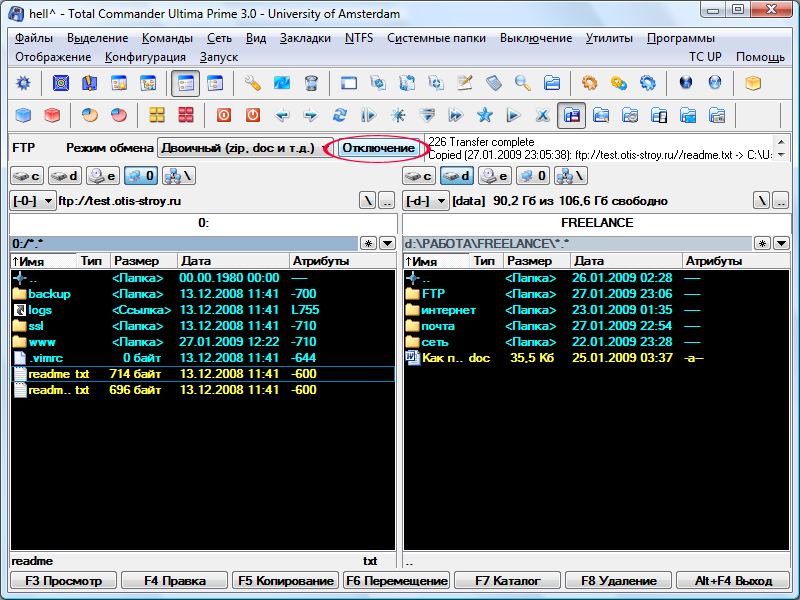
Task: Go back with the blue left arrow
Action: (282, 115)
